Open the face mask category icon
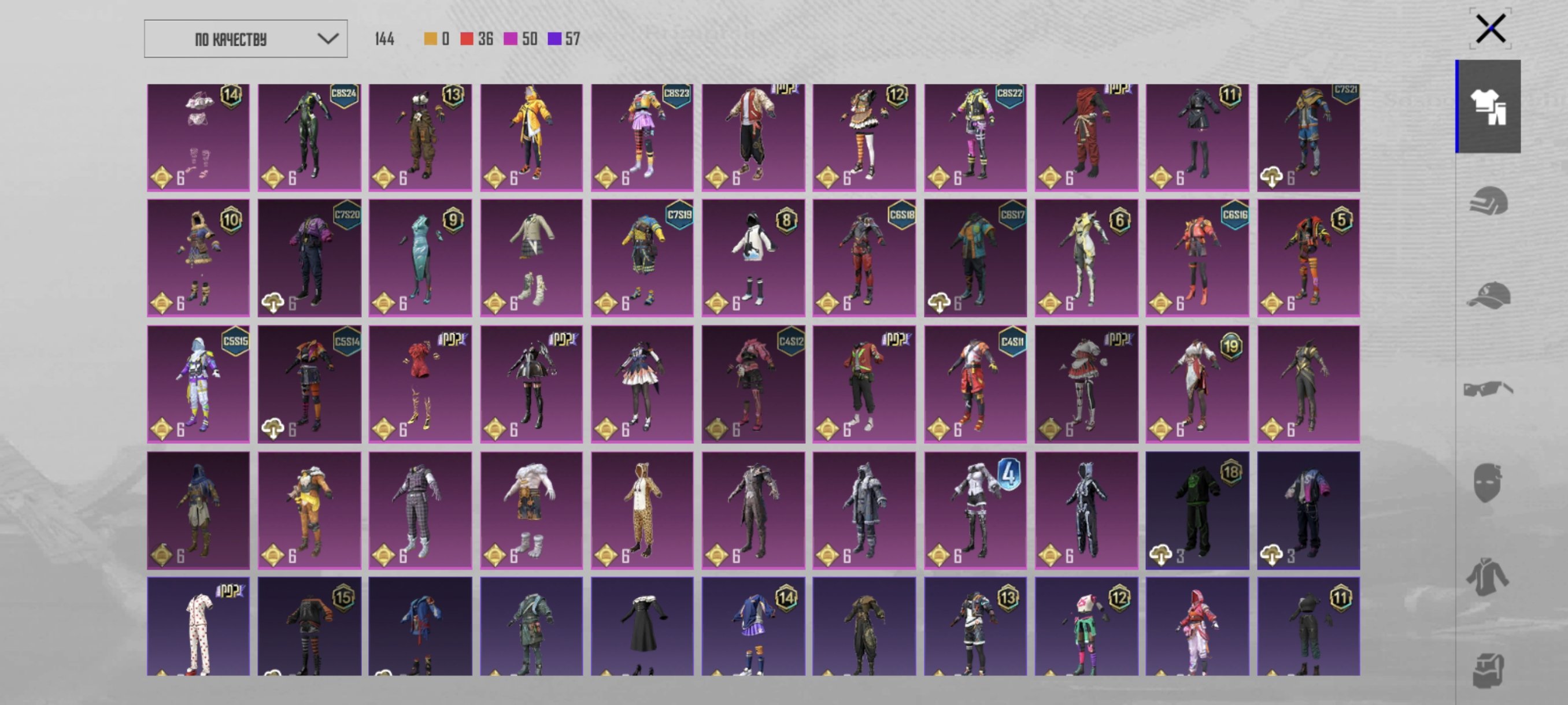The image size is (1568, 705). coord(1487,483)
